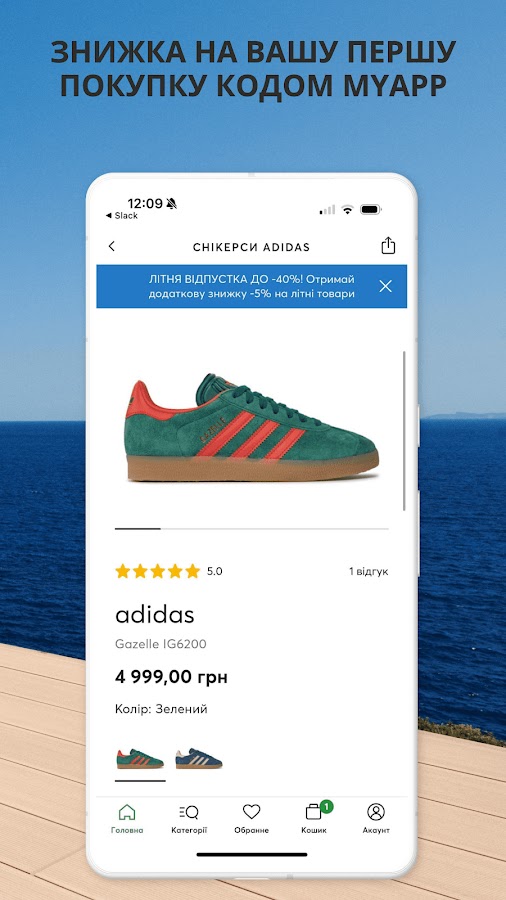Close the summer sale banner
Image resolution: width=506 pixels, height=900 pixels.
(x=386, y=286)
